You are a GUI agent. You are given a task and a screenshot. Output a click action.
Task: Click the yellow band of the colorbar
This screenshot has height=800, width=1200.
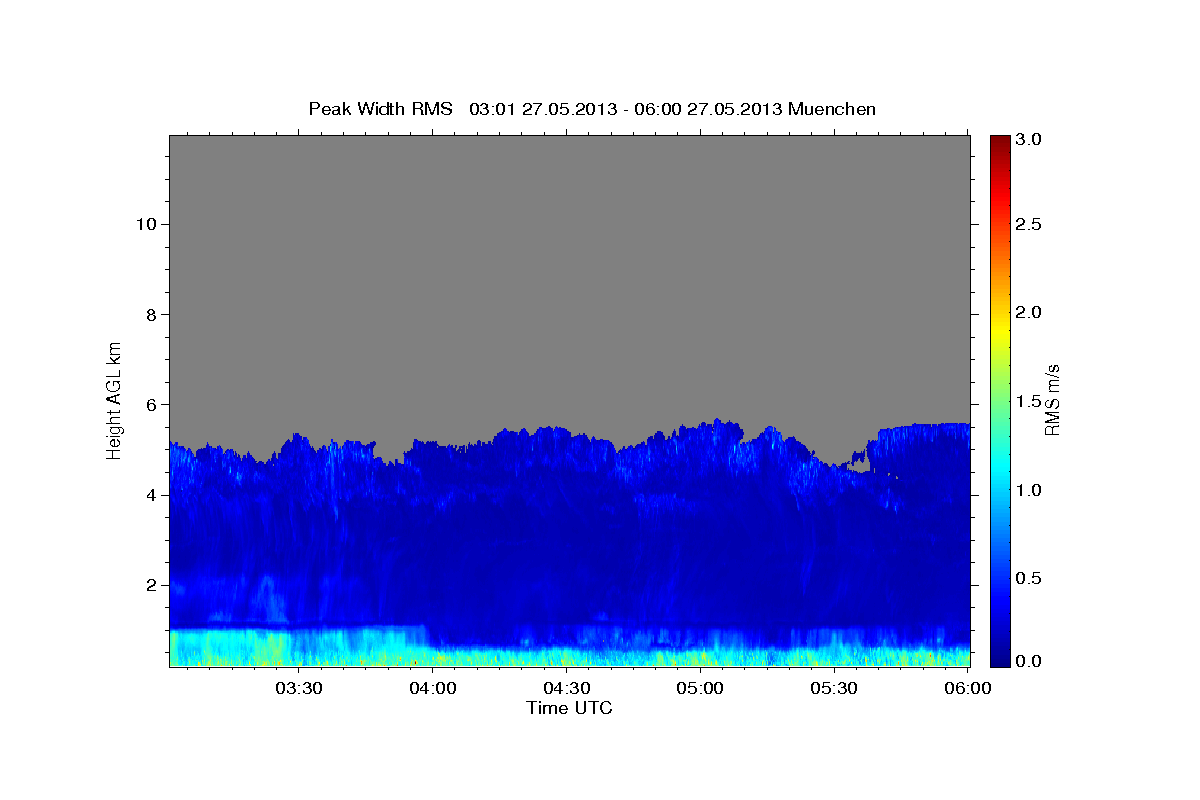[x=1000, y=335]
